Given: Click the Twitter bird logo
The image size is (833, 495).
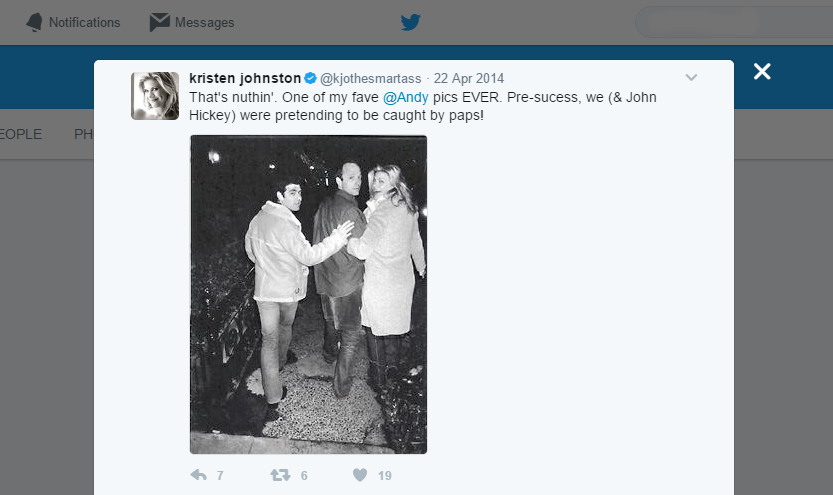Looking at the screenshot, I should pyautogui.click(x=410, y=22).
